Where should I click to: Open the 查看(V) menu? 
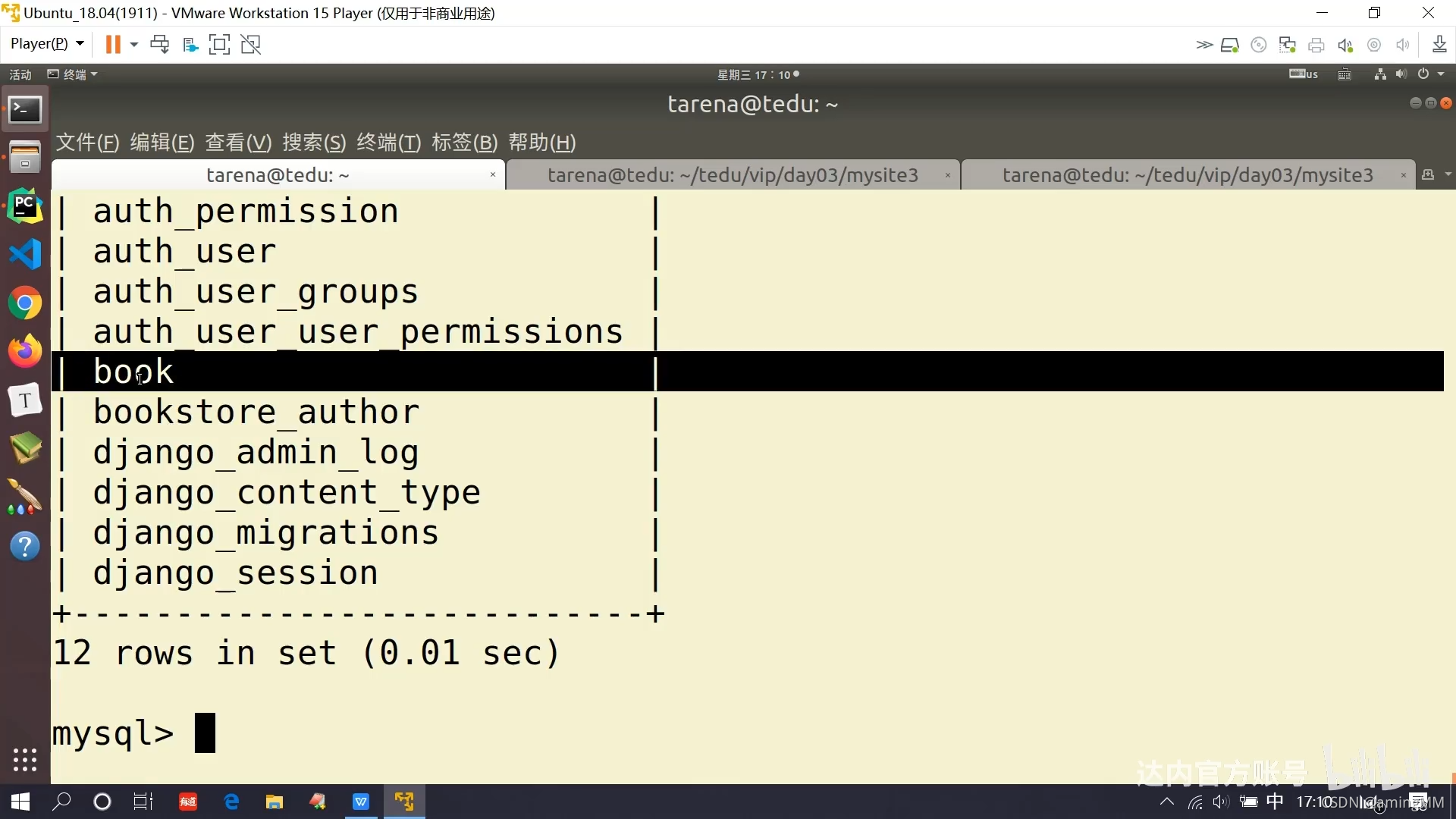click(x=238, y=143)
